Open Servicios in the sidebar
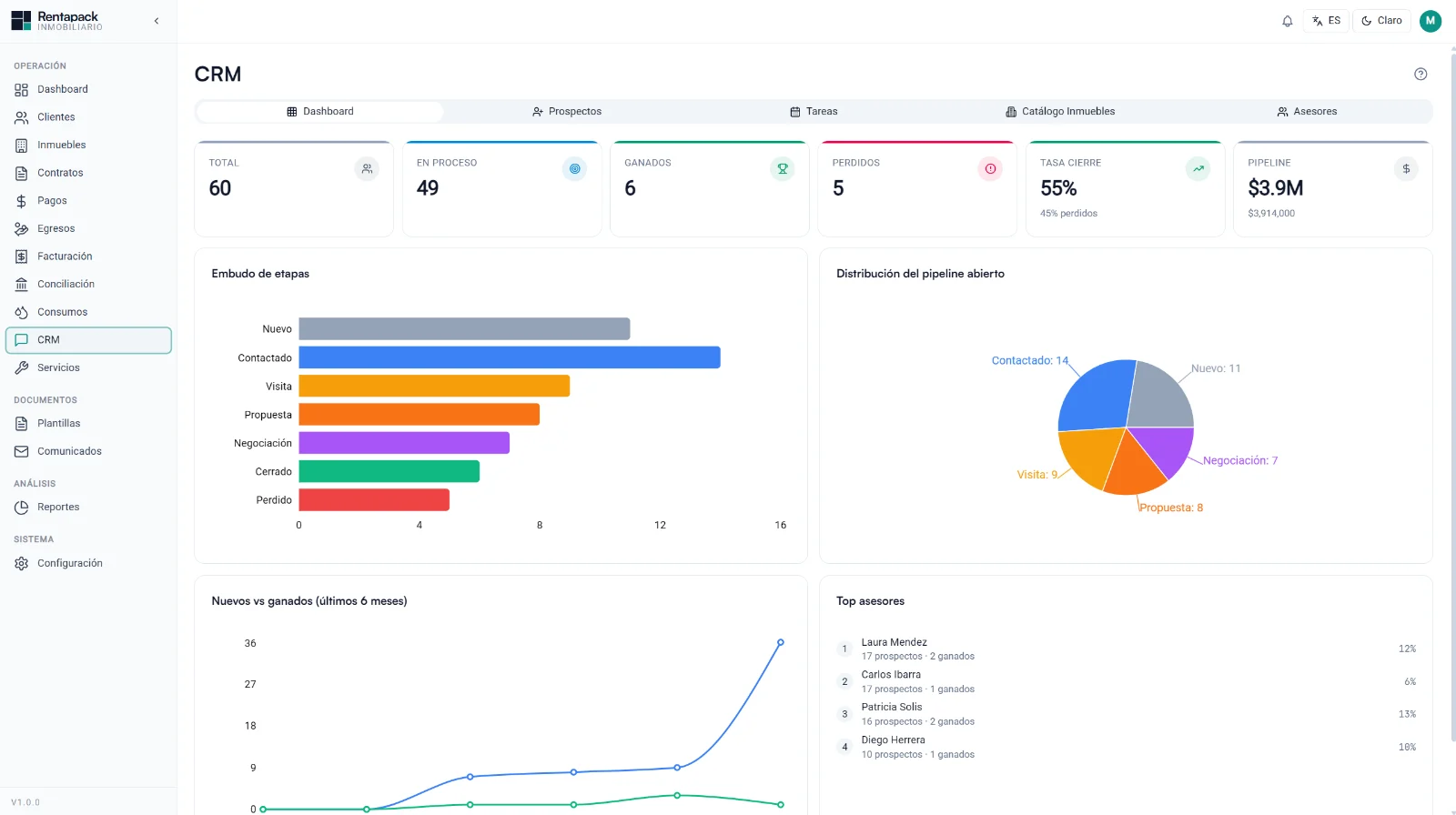Viewport: 1456px width, 815px height. [88, 368]
